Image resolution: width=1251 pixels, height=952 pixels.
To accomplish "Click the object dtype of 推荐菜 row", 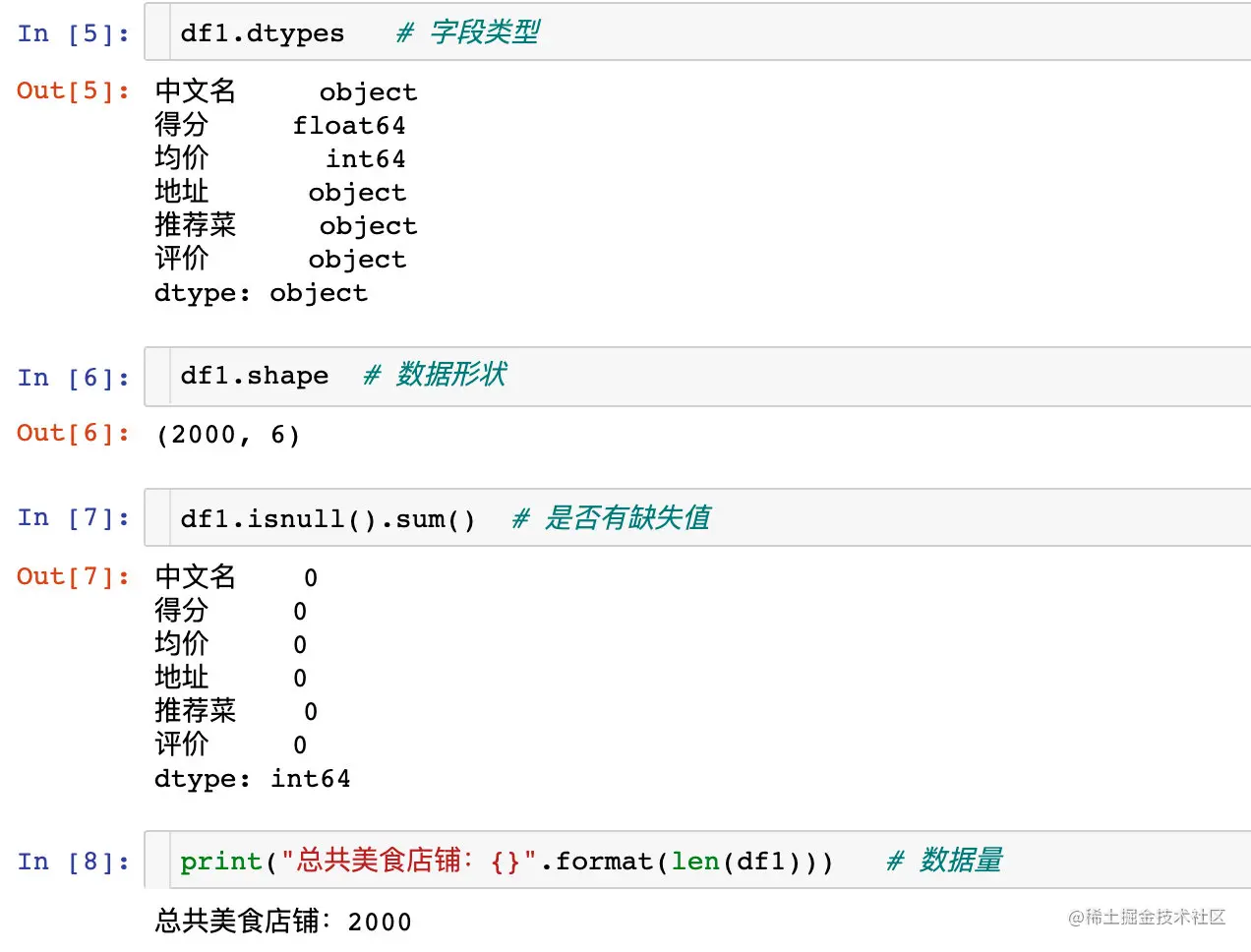I will tap(369, 226).
